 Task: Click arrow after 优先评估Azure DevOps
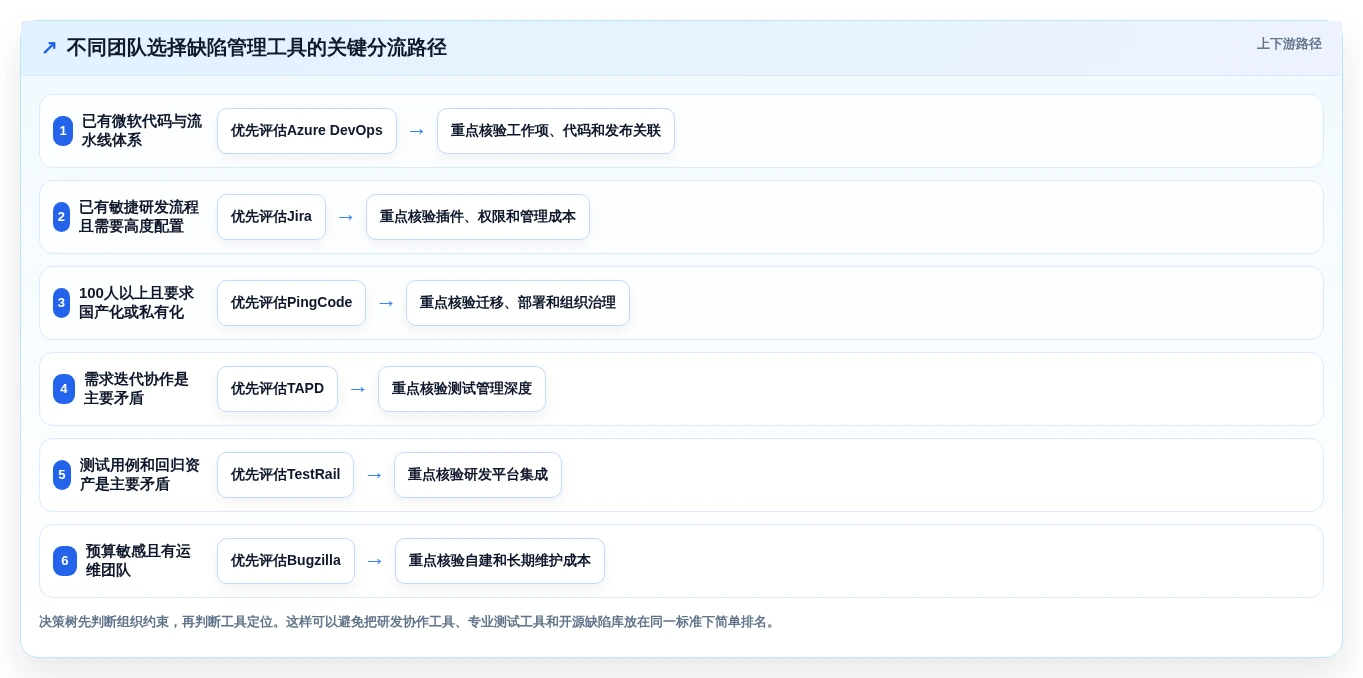[417, 131]
